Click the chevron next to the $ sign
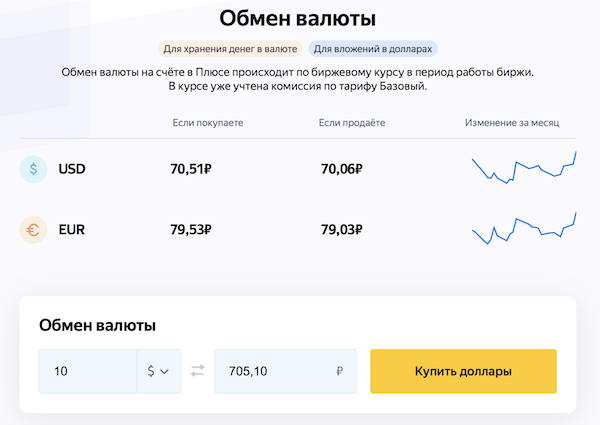This screenshot has width=600, height=425. pos(165,371)
